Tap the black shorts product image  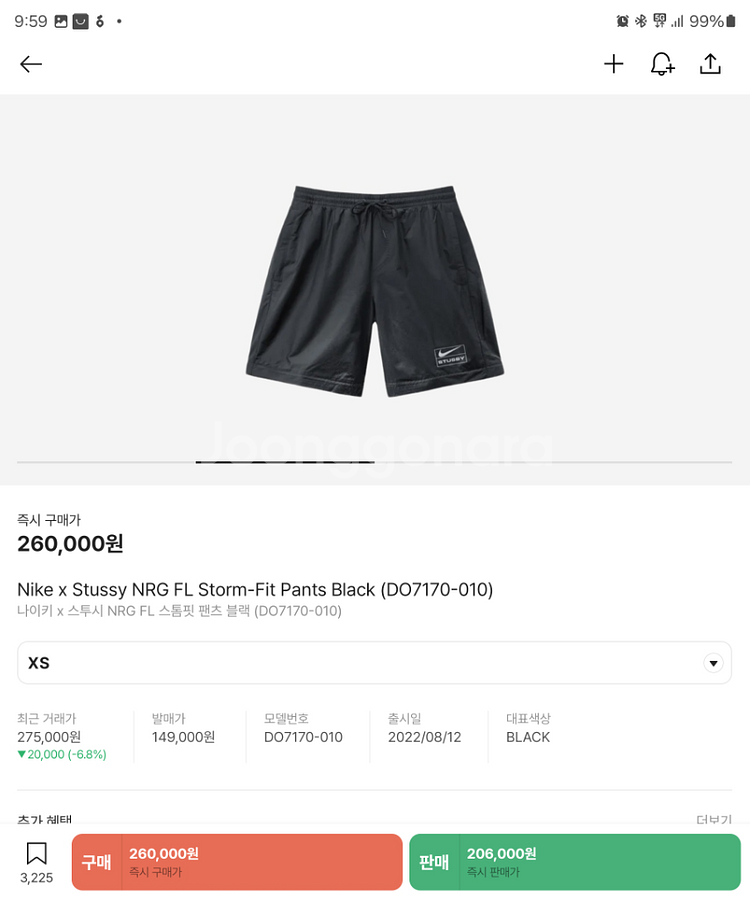tap(375, 291)
